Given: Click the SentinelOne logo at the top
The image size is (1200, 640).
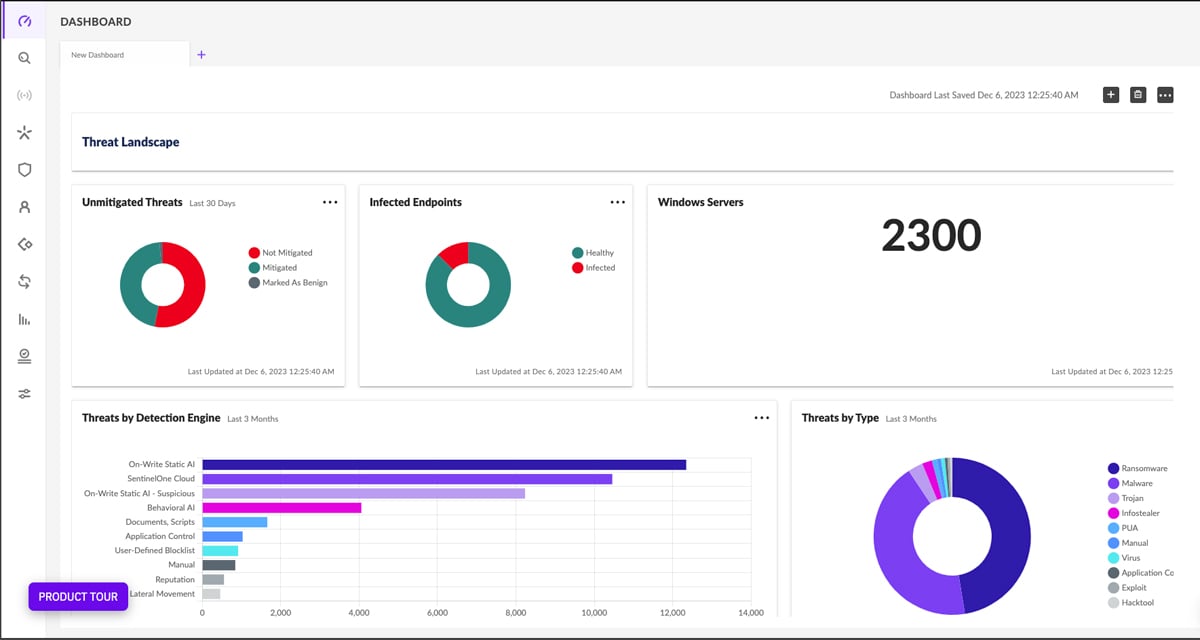Looking at the screenshot, I should tap(23, 20).
